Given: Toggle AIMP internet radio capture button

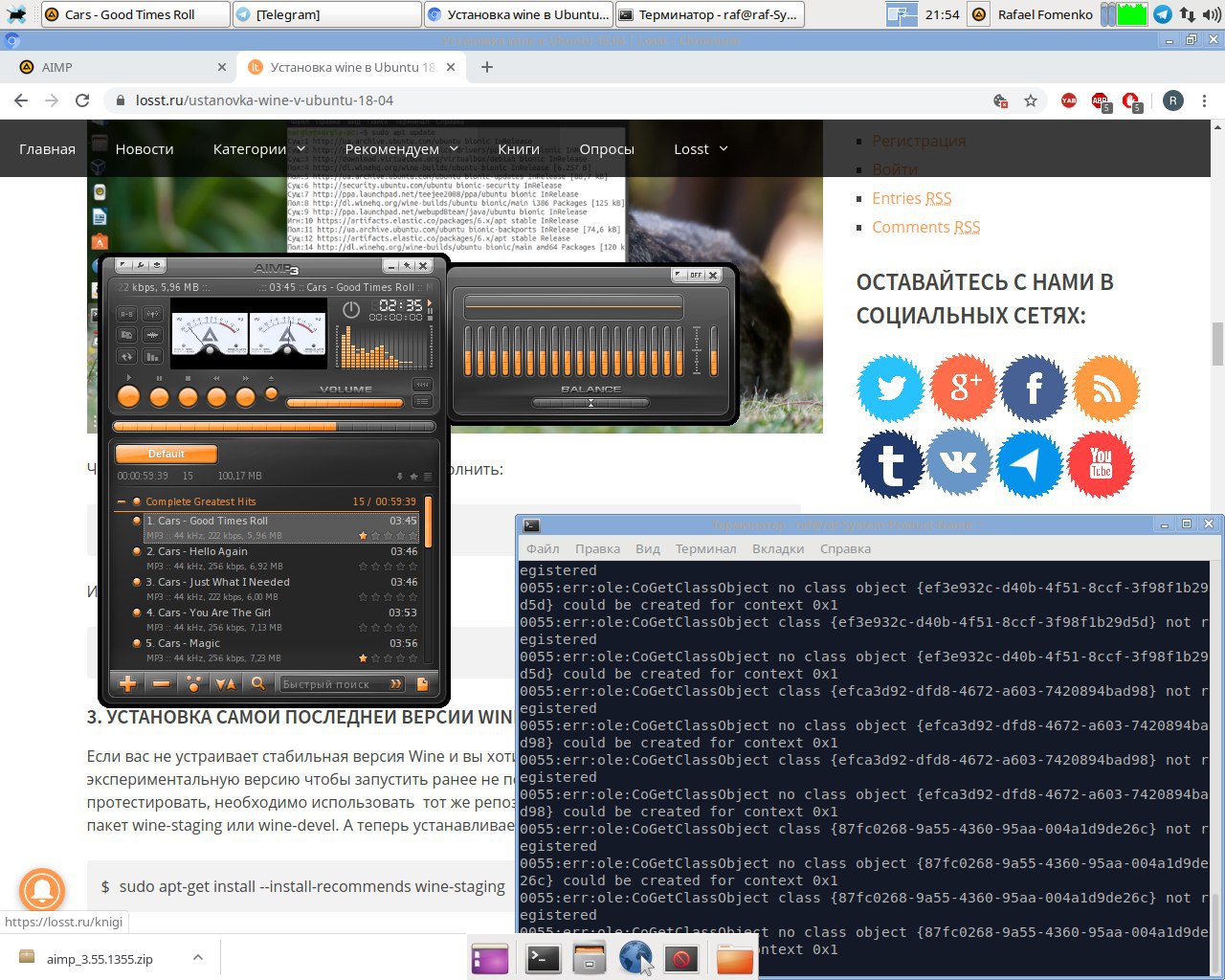Looking at the screenshot, I should [x=152, y=314].
